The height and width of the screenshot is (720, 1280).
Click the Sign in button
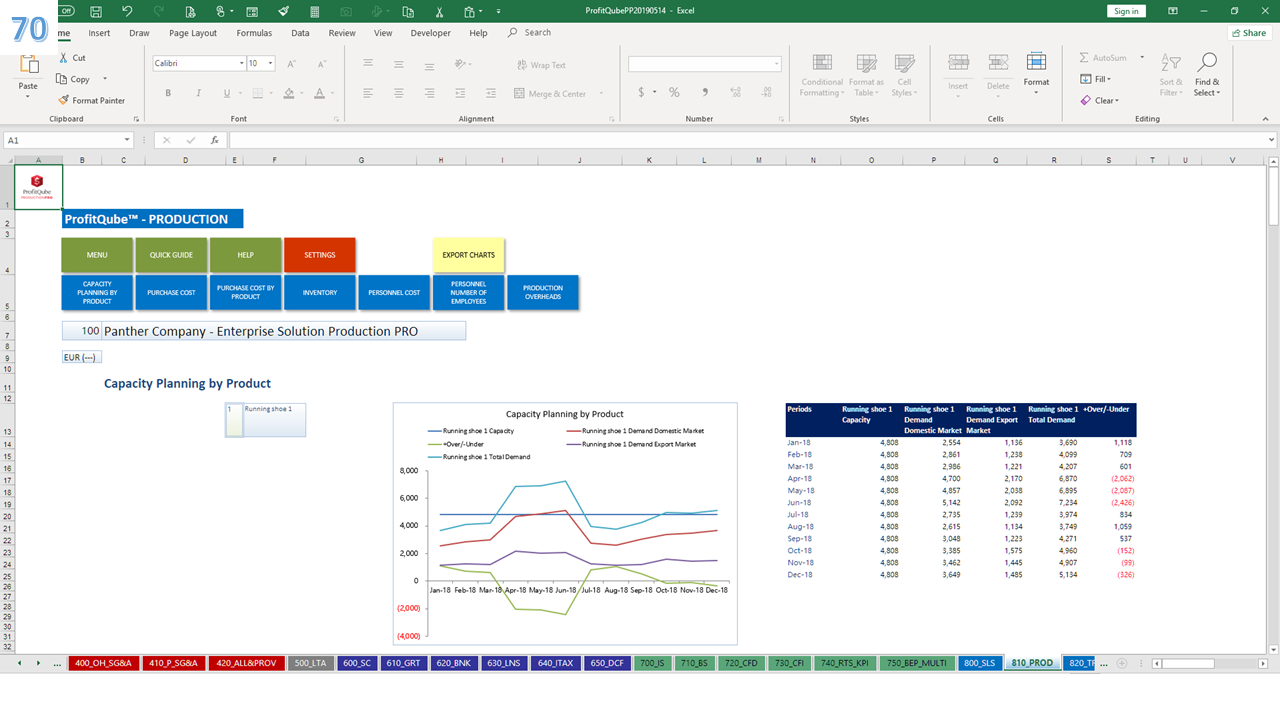point(1126,11)
